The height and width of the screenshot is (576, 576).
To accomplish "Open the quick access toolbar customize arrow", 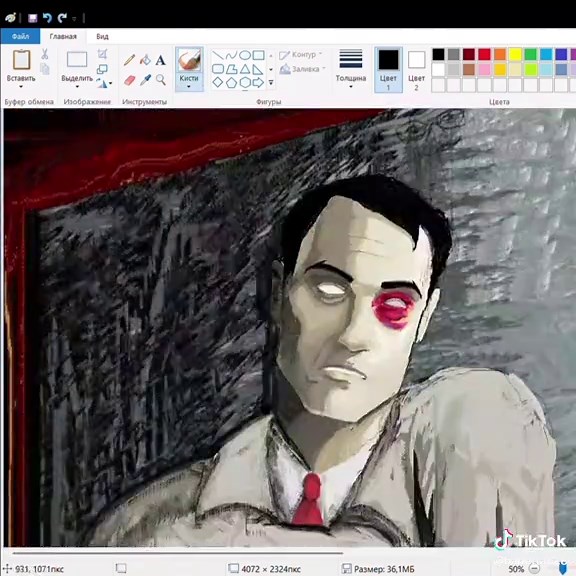I will (x=74, y=18).
